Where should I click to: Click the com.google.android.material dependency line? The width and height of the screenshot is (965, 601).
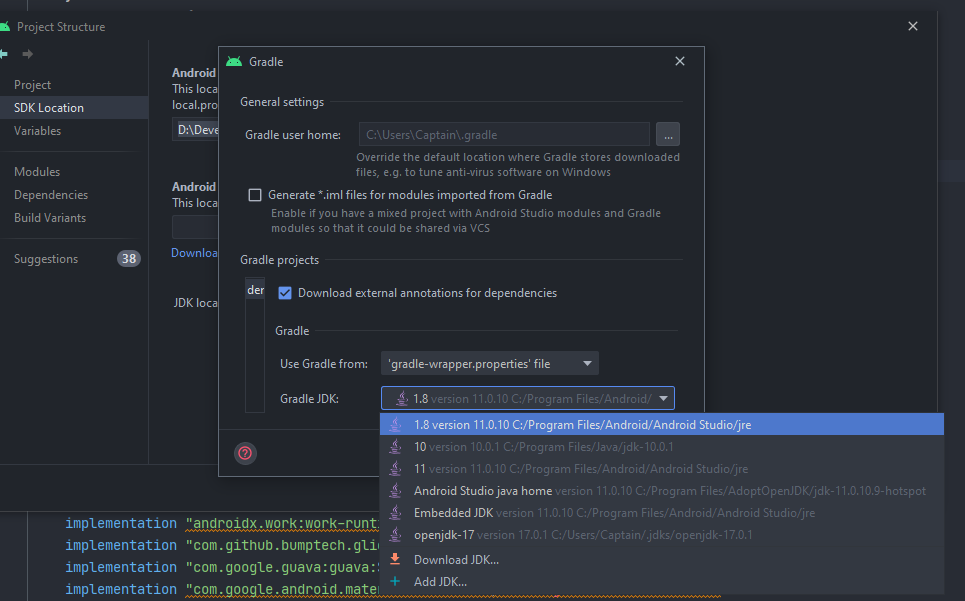point(222,589)
